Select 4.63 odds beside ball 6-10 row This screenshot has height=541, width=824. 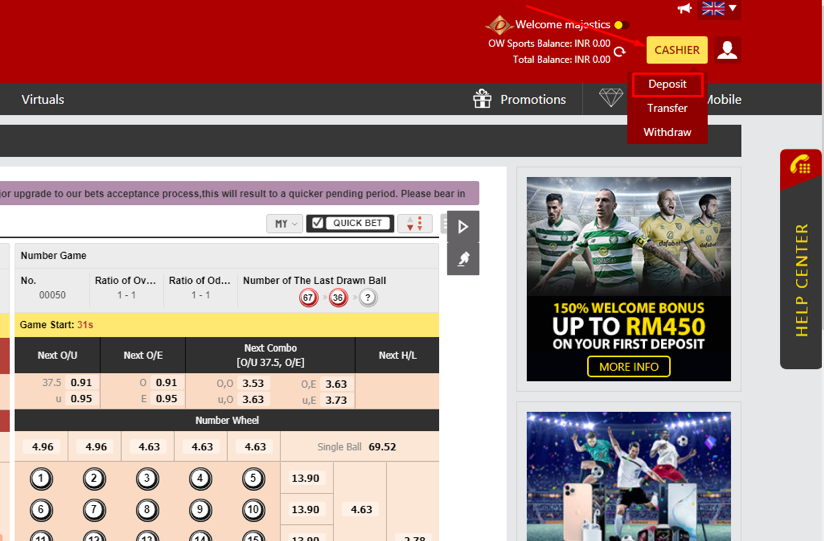[x=361, y=509]
